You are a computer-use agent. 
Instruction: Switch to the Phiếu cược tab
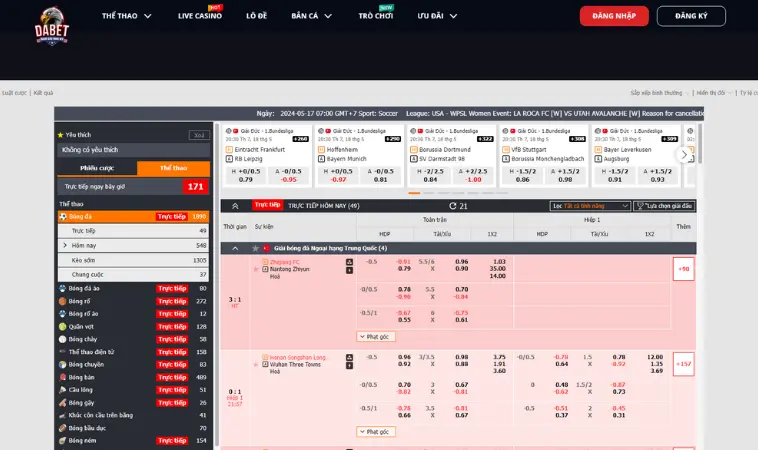point(97,168)
